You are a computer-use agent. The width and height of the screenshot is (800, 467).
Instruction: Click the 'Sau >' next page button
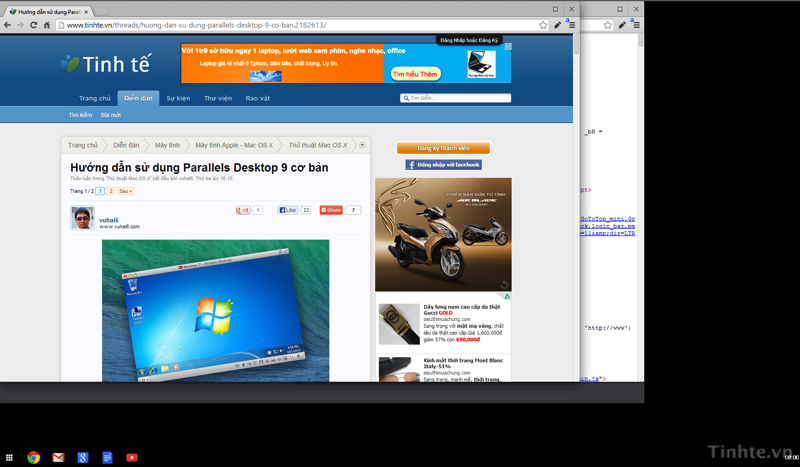(x=125, y=191)
